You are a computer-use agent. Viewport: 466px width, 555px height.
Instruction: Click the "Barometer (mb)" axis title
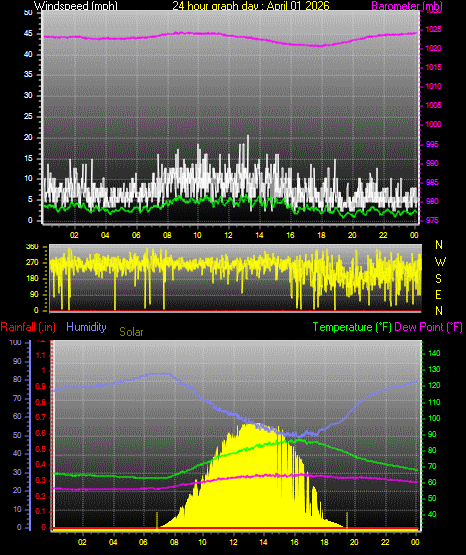pos(407,6)
